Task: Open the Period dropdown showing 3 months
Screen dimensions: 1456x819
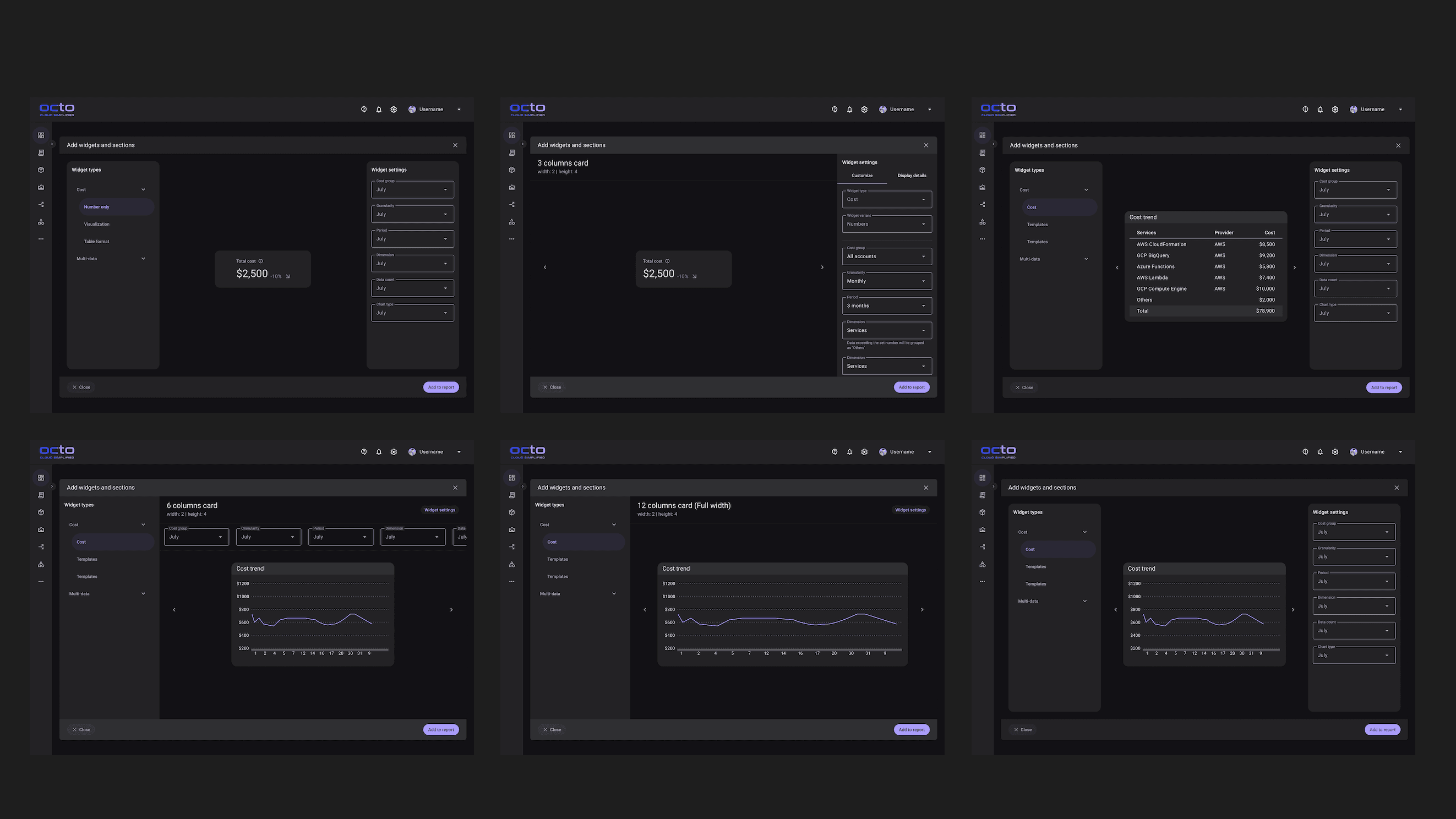Action: point(886,306)
